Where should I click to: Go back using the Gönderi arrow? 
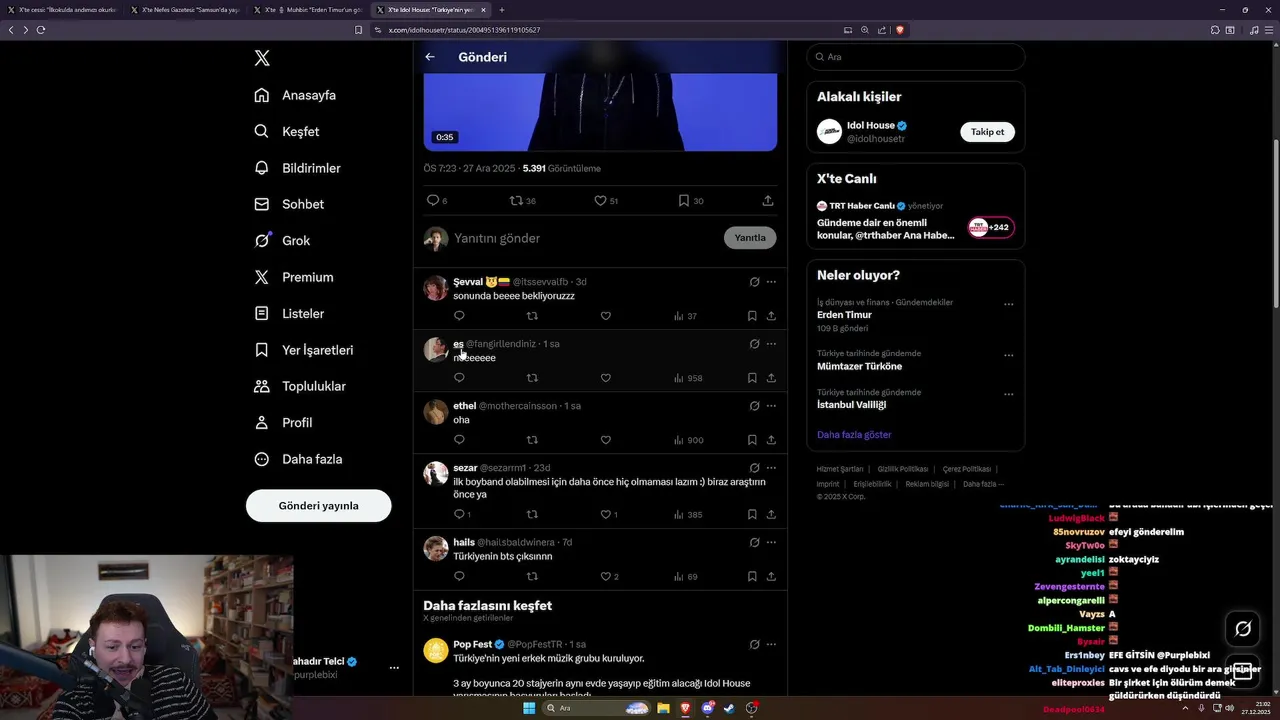coord(430,57)
